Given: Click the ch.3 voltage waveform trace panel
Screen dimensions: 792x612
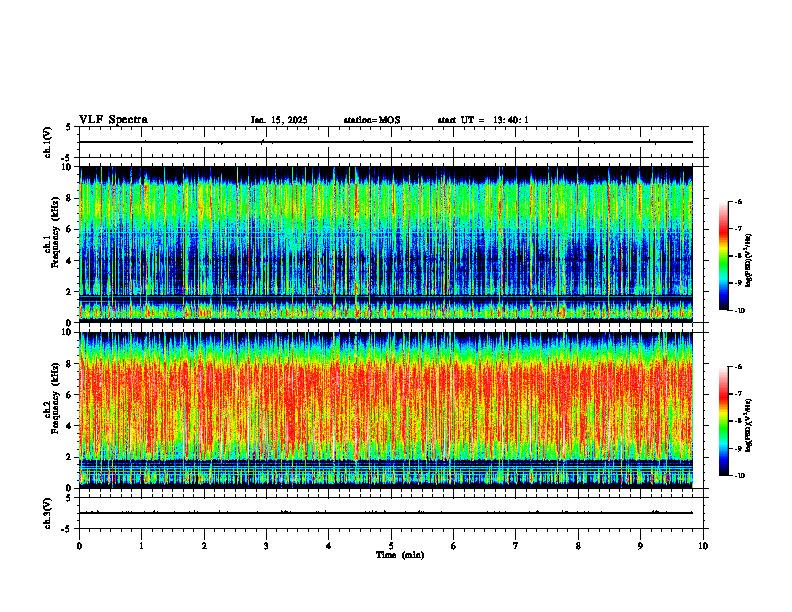Looking at the screenshot, I should (393, 513).
